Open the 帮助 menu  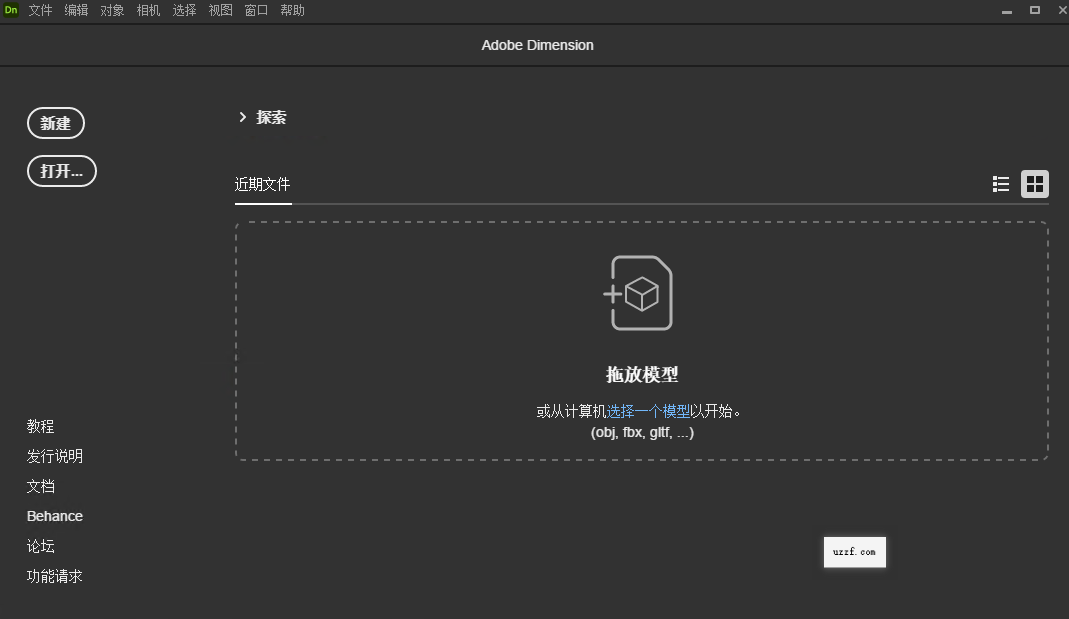click(292, 10)
